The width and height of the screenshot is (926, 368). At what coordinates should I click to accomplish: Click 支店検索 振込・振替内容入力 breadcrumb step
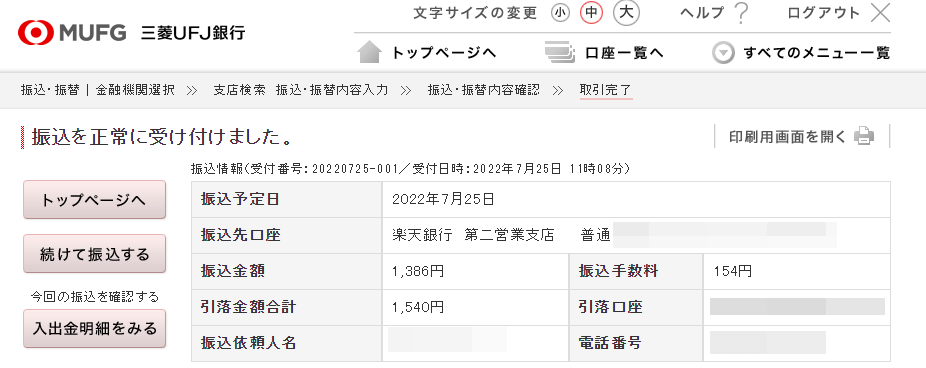coord(301,90)
